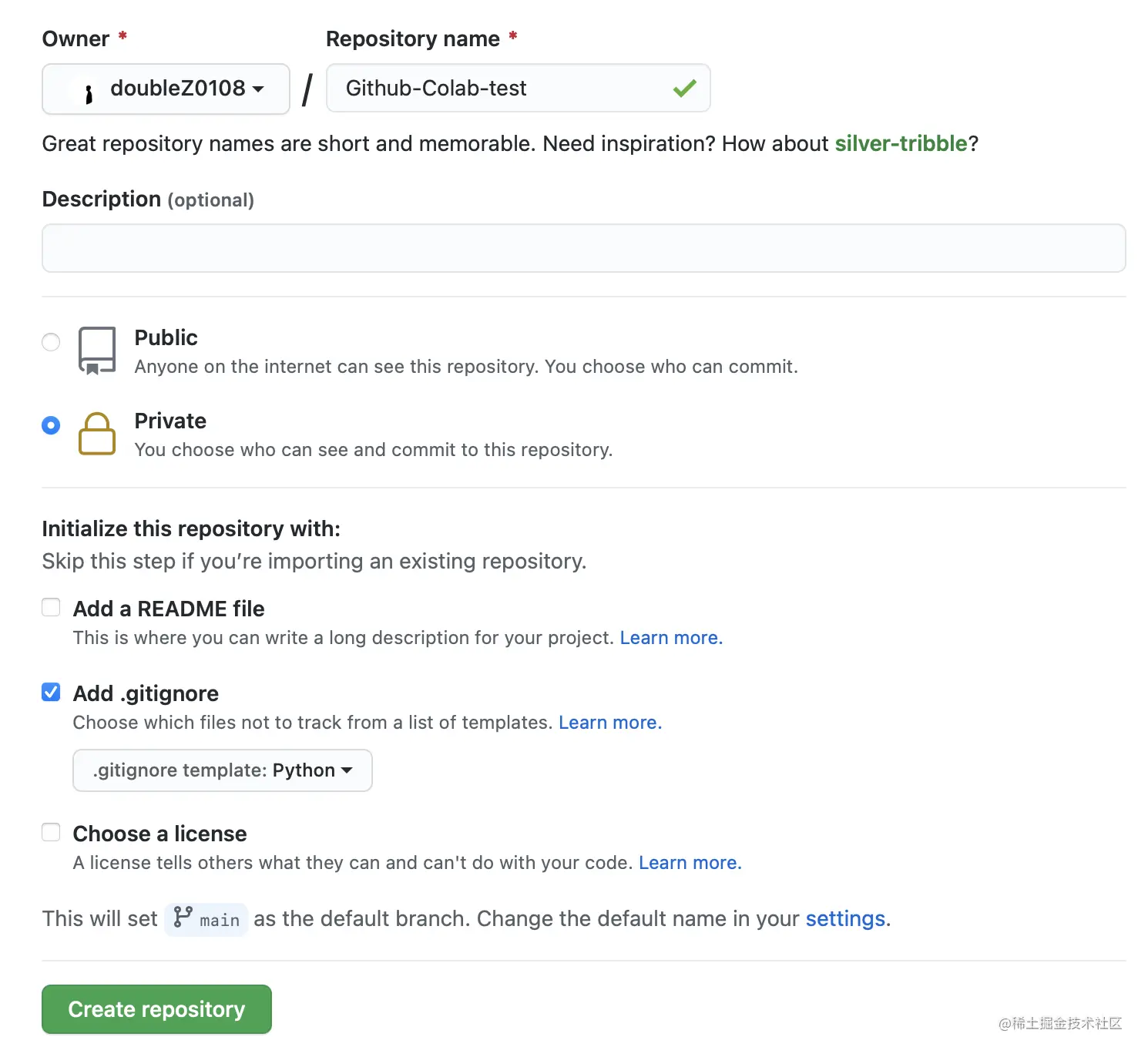Screen dimensions: 1148x1057
Task: Click the green checkmark in repository name
Action: tap(684, 89)
